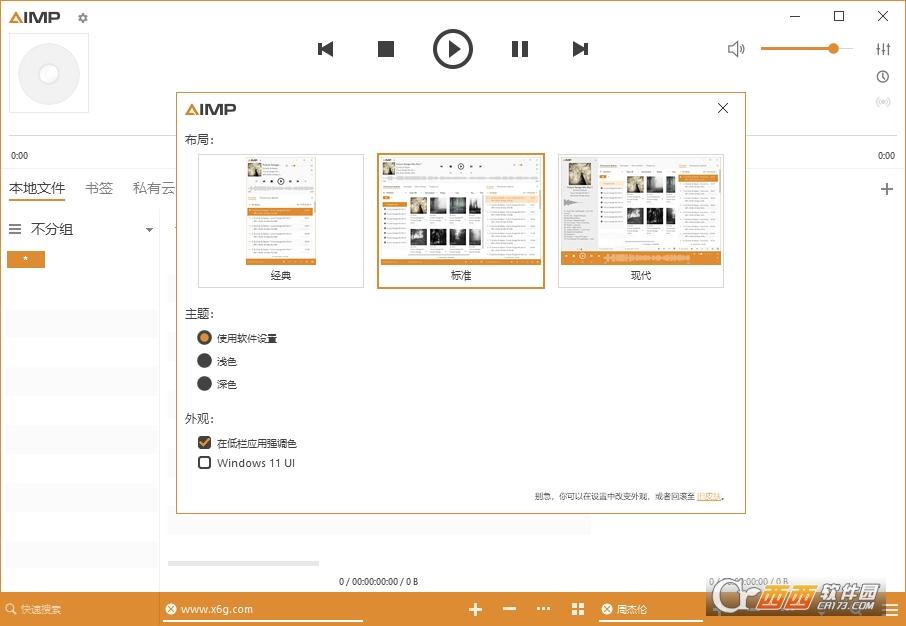The height and width of the screenshot is (626, 906).
Task: Skip to the previous track
Action: tap(326, 49)
